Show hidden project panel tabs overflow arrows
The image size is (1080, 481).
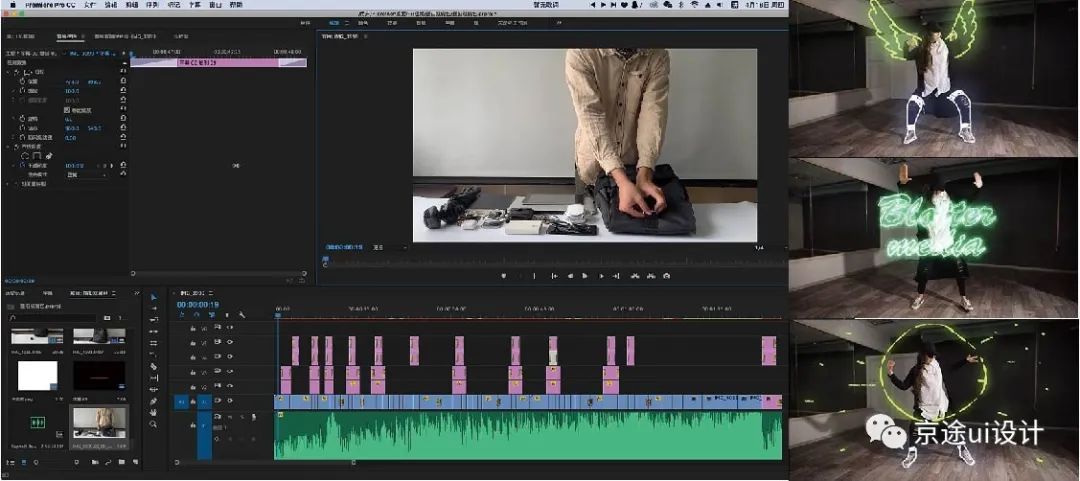pyautogui.click(x=136, y=293)
